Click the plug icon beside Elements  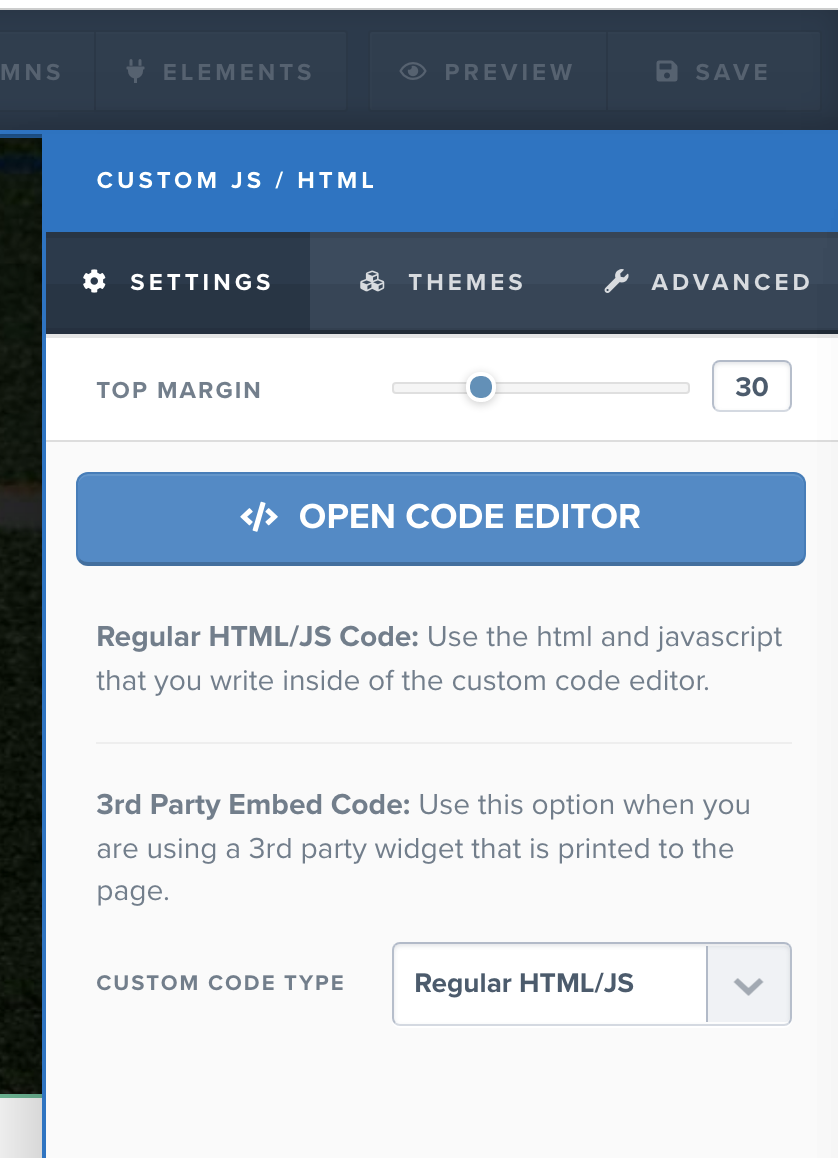(135, 72)
